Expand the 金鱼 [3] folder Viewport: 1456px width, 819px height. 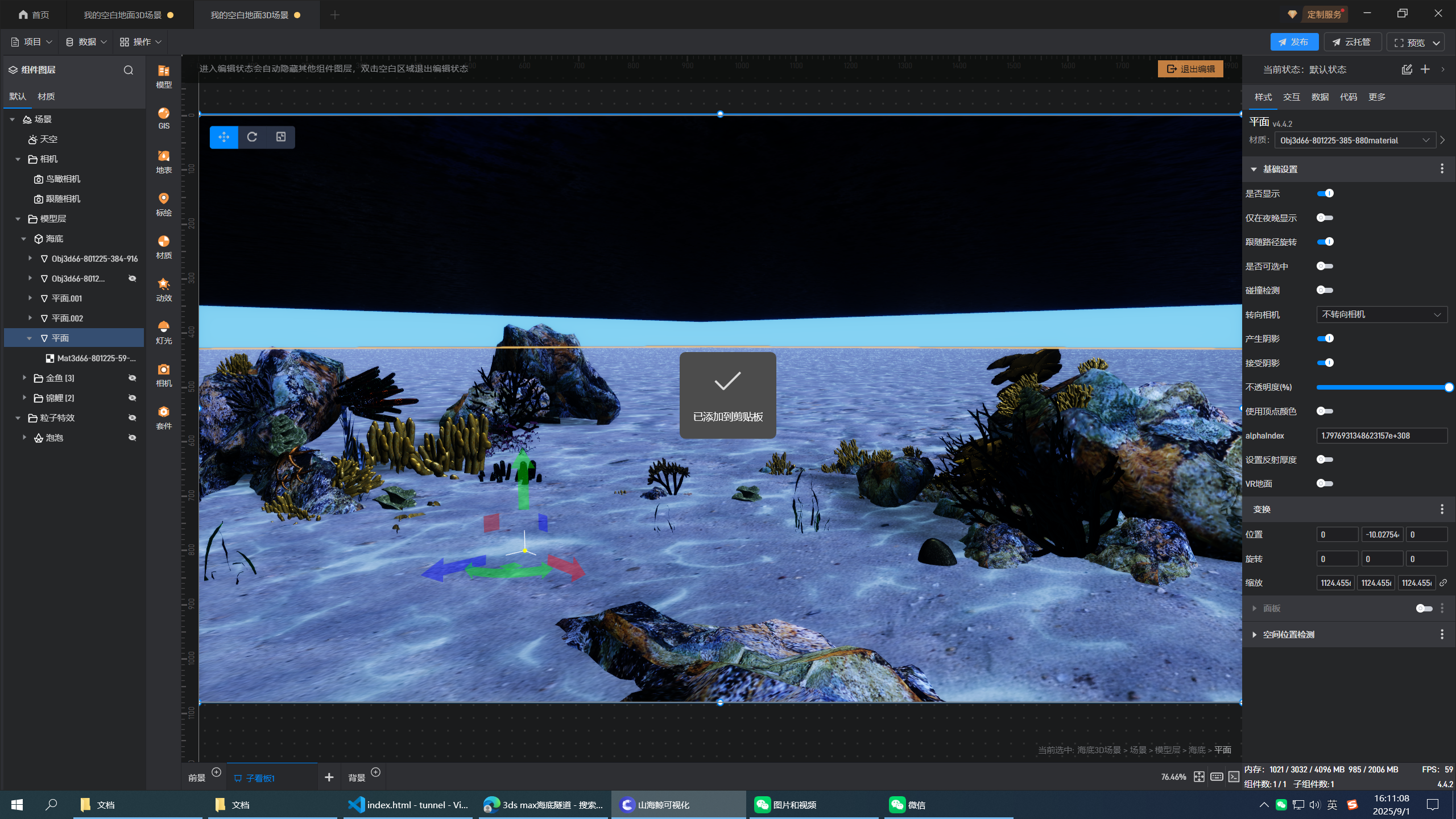(x=24, y=378)
